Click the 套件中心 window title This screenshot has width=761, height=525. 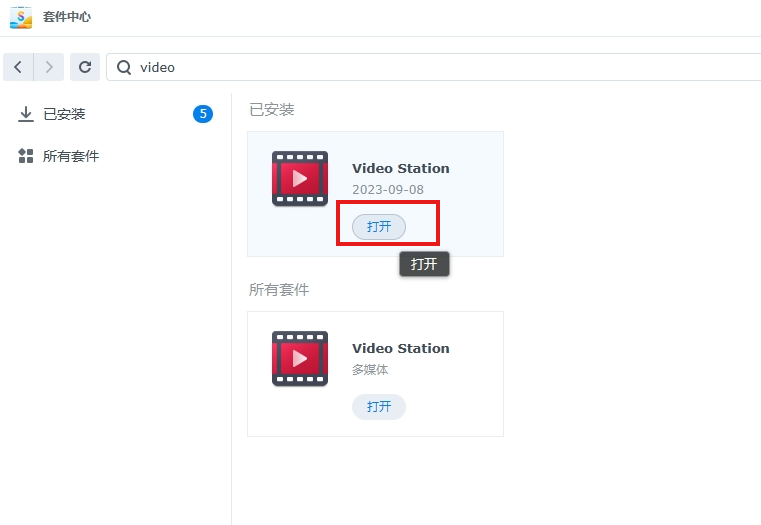(66, 17)
